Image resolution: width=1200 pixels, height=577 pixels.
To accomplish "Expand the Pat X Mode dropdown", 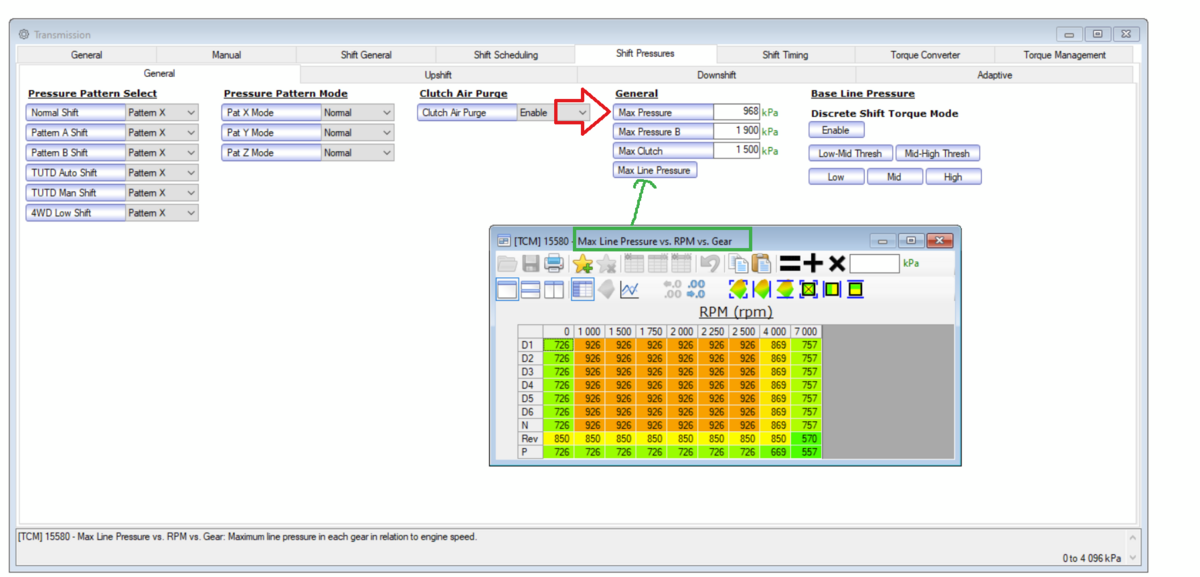I will (x=385, y=113).
